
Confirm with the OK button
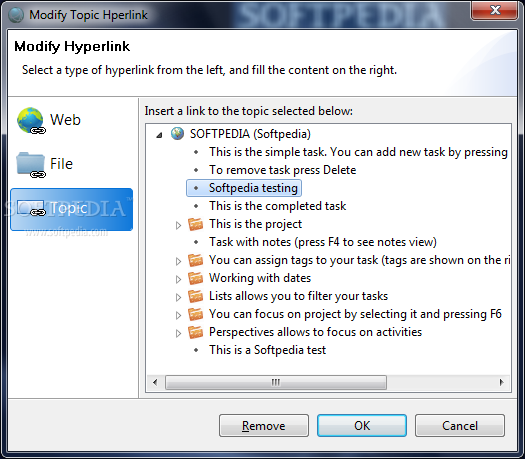(x=362, y=426)
